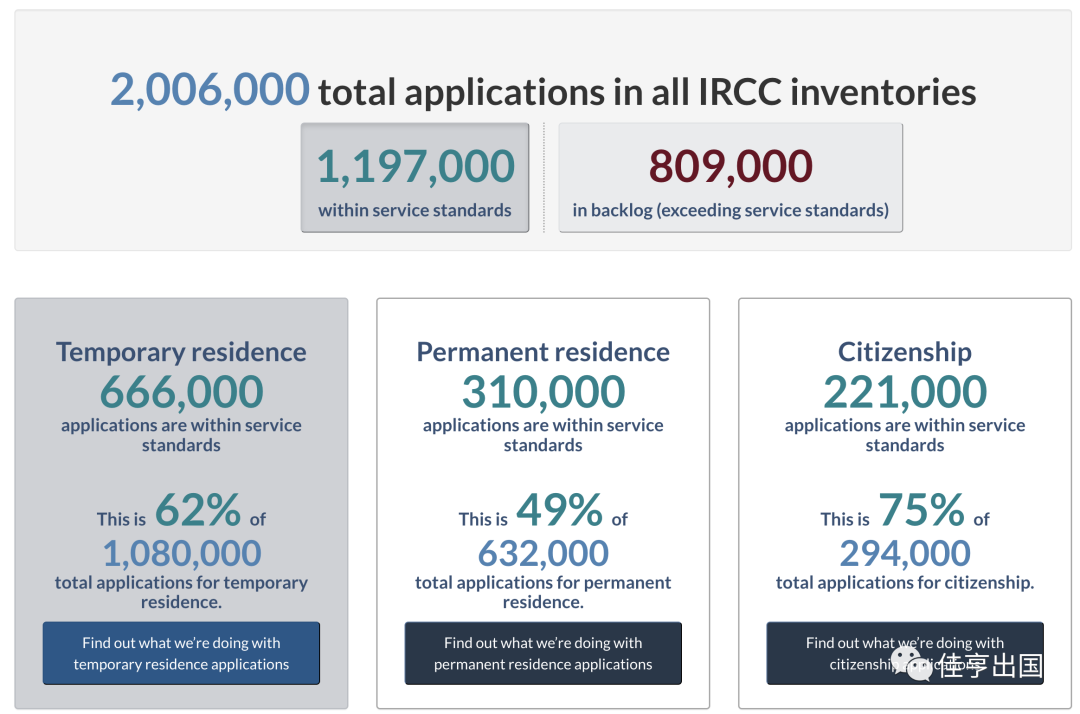Click the 666,000 figure

(x=181, y=391)
